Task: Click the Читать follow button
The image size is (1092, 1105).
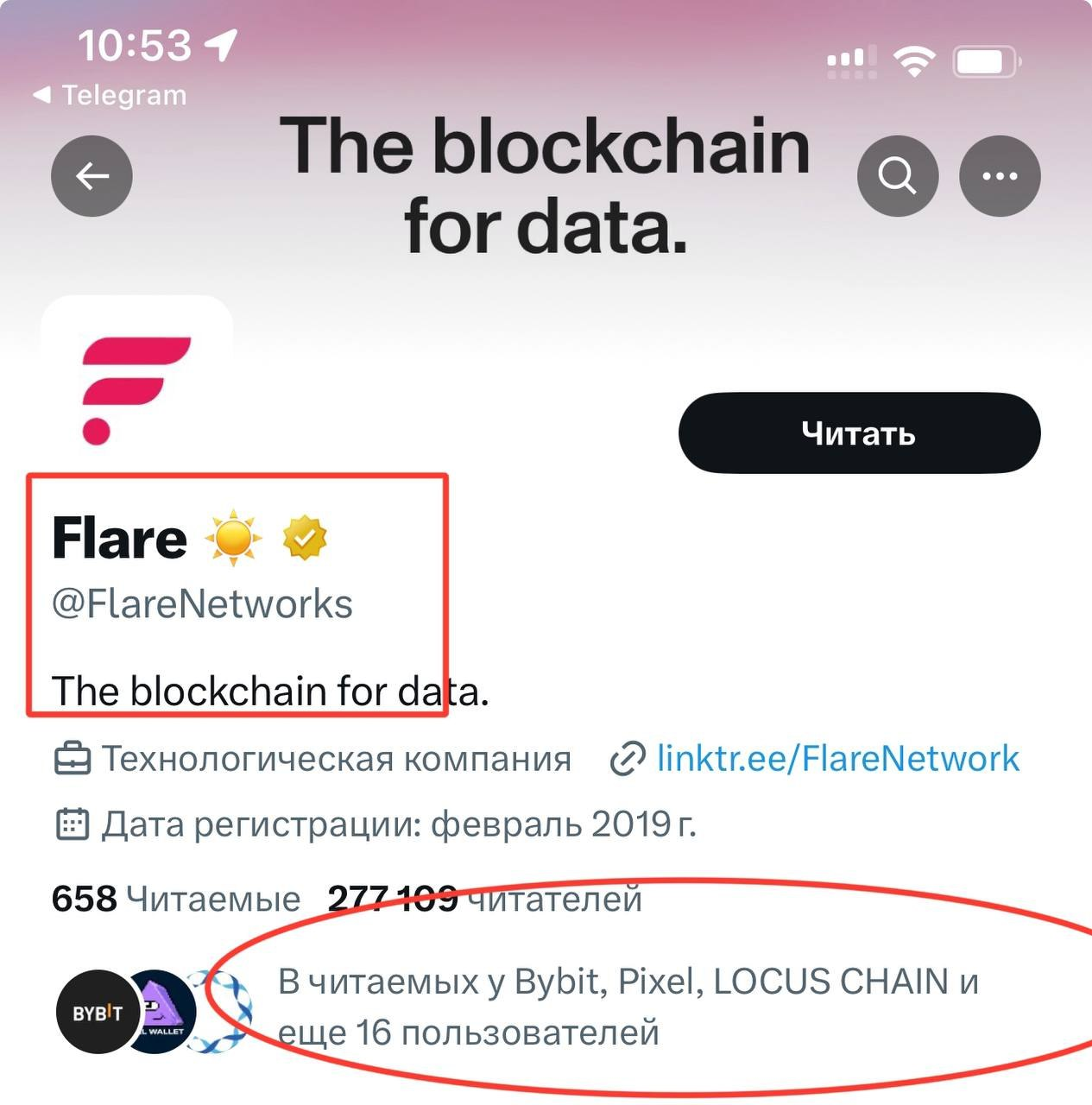Action: [x=859, y=433]
